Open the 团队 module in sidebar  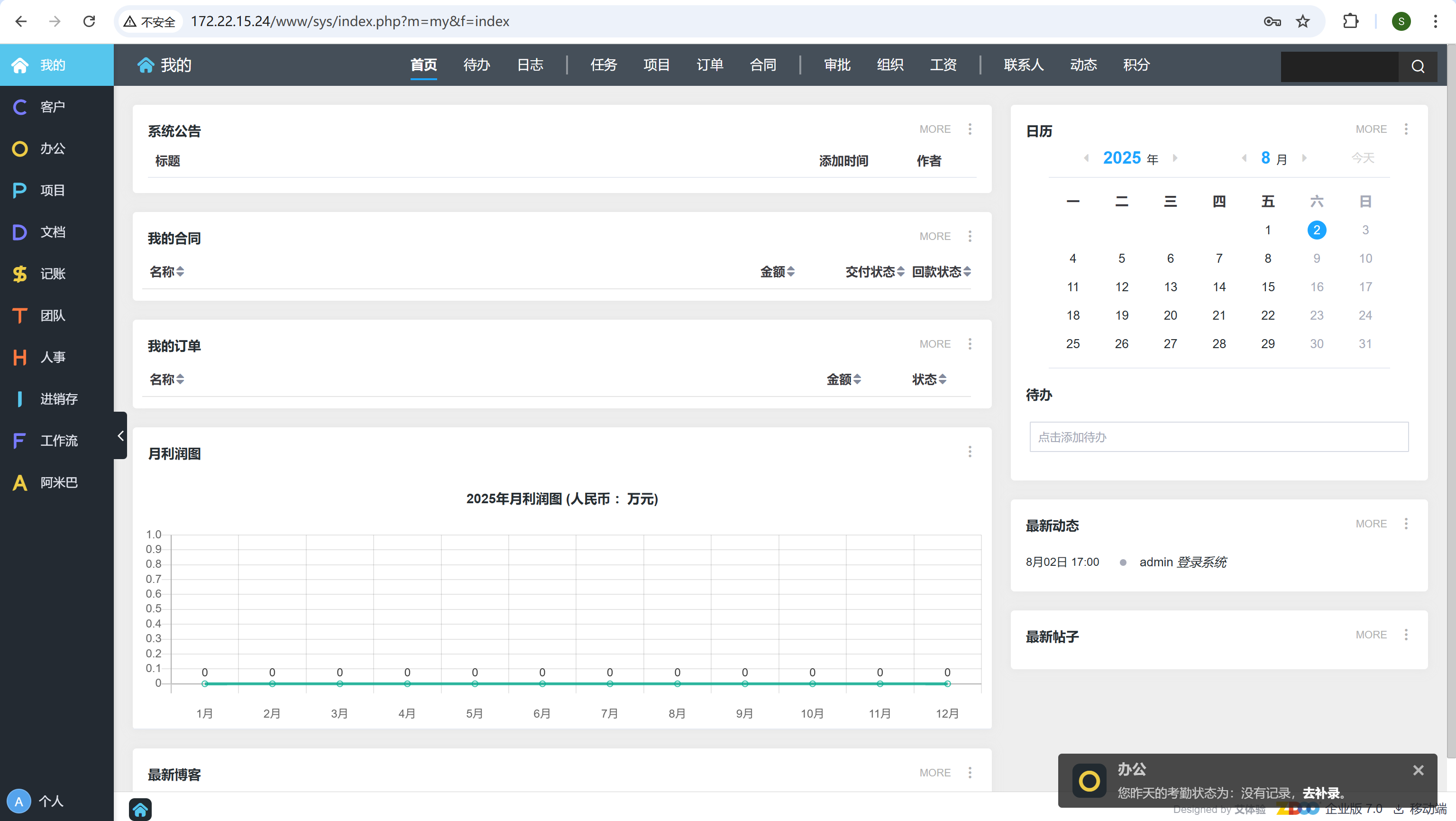[56, 315]
